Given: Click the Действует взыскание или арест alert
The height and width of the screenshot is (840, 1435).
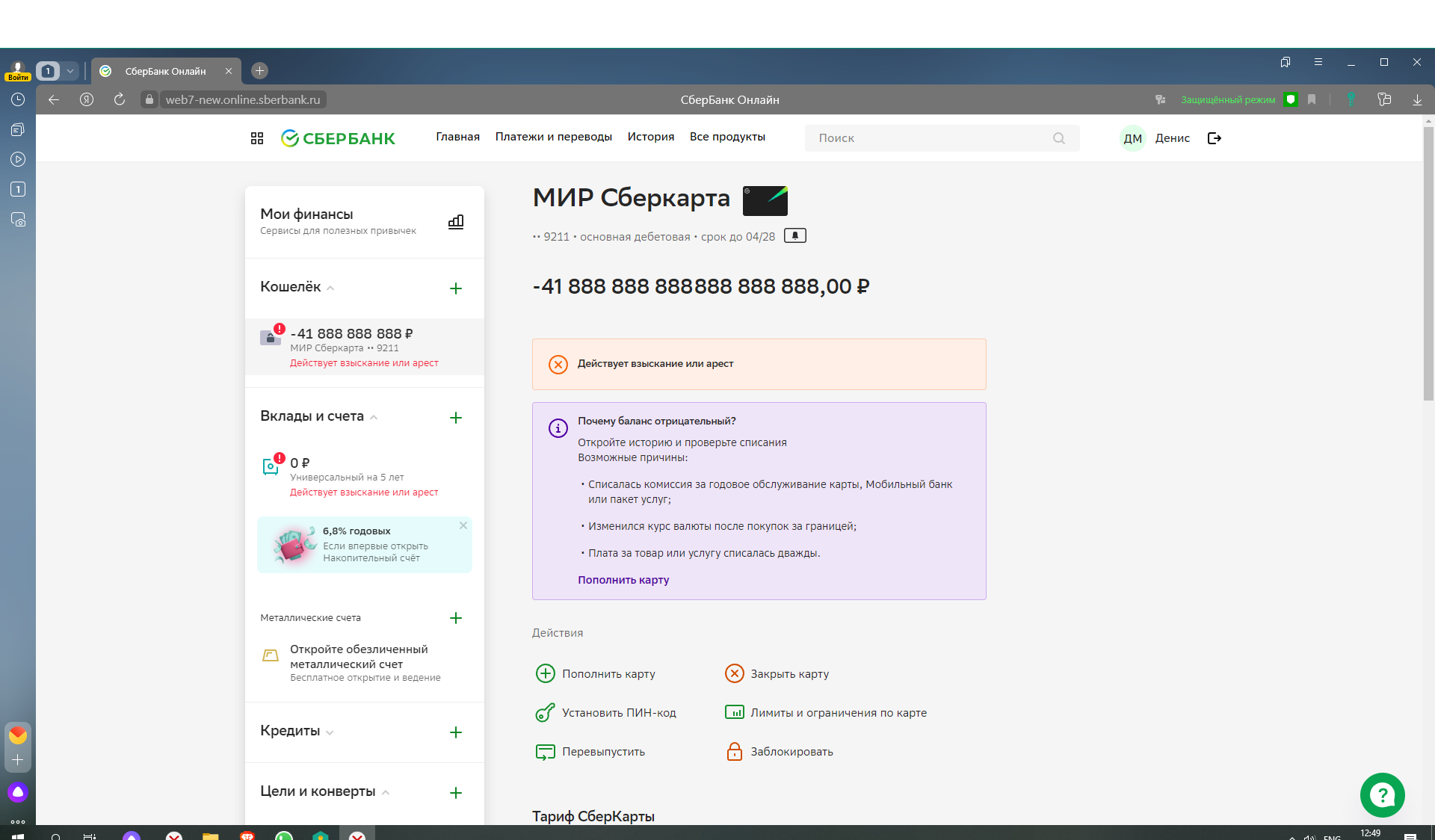Looking at the screenshot, I should pos(759,364).
